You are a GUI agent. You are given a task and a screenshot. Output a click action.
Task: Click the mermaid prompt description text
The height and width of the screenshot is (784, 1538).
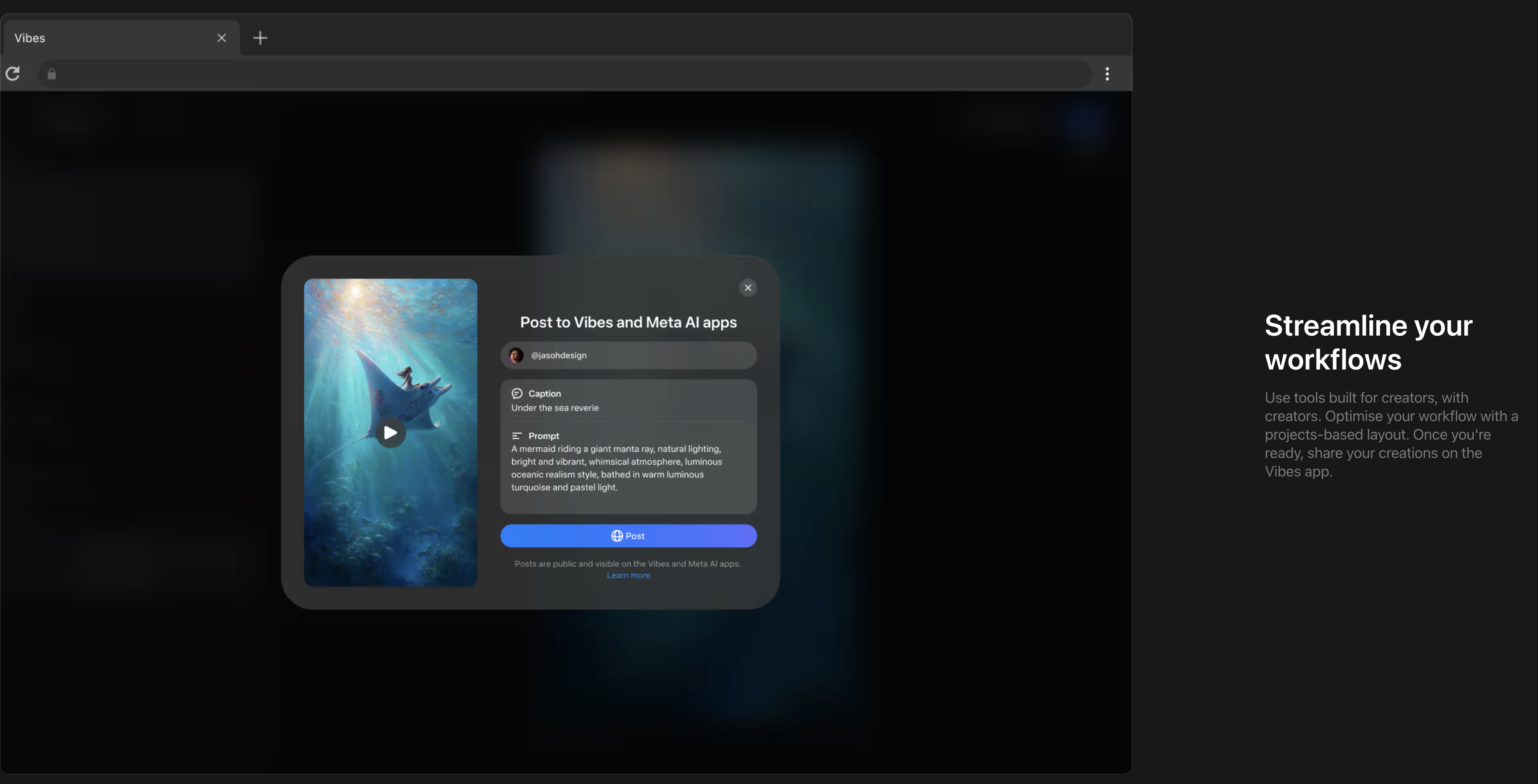(x=616, y=468)
